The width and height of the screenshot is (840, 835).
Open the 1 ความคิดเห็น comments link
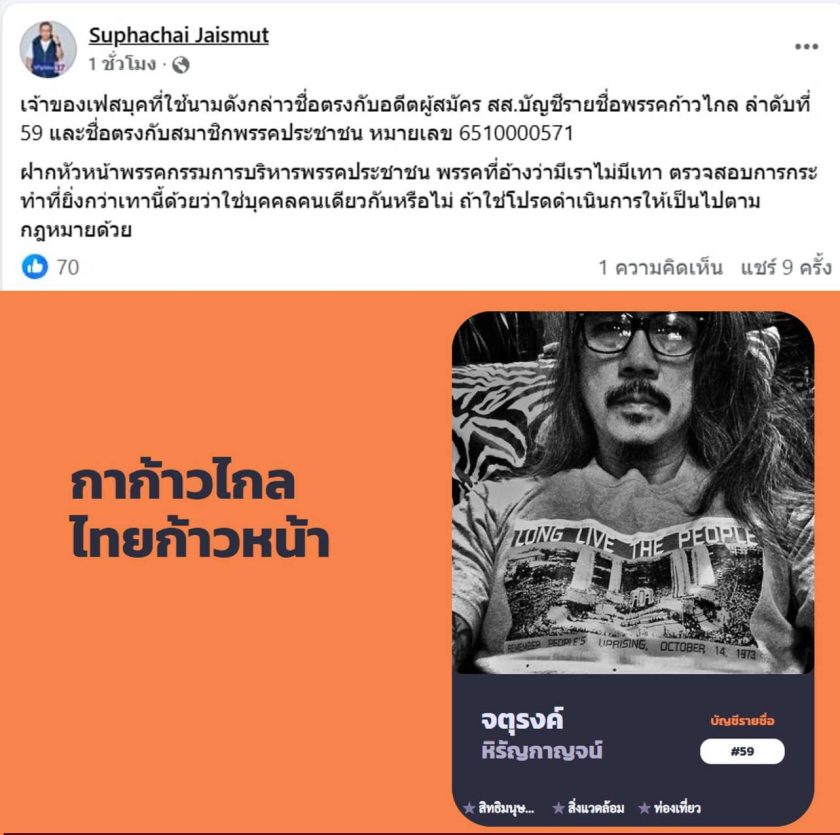(x=661, y=267)
